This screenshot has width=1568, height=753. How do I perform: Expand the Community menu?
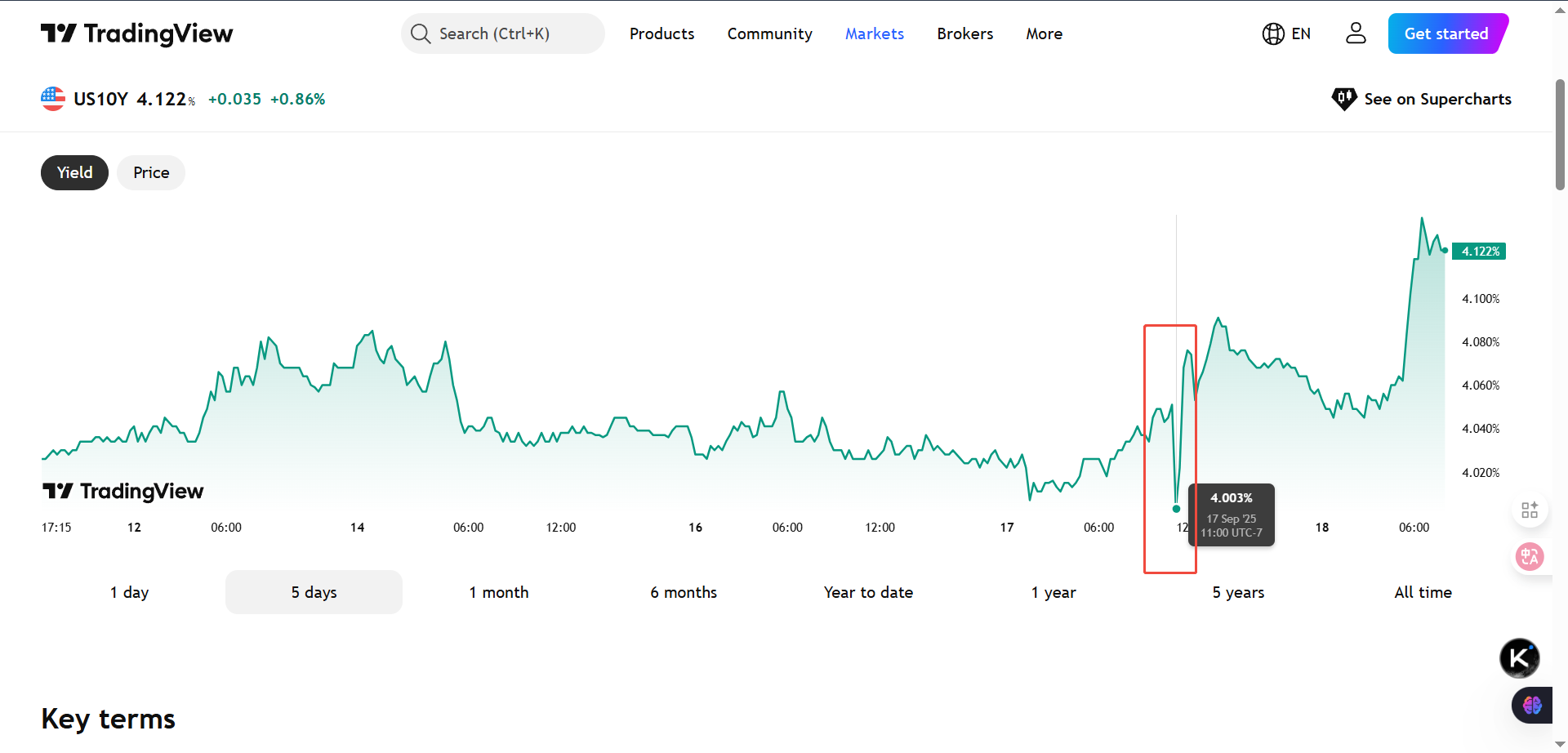[769, 33]
